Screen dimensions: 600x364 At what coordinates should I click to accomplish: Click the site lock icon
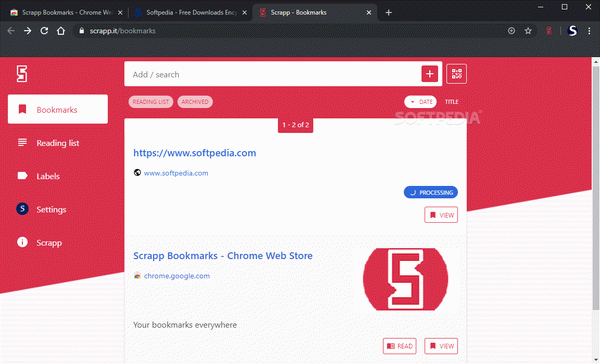point(81,31)
